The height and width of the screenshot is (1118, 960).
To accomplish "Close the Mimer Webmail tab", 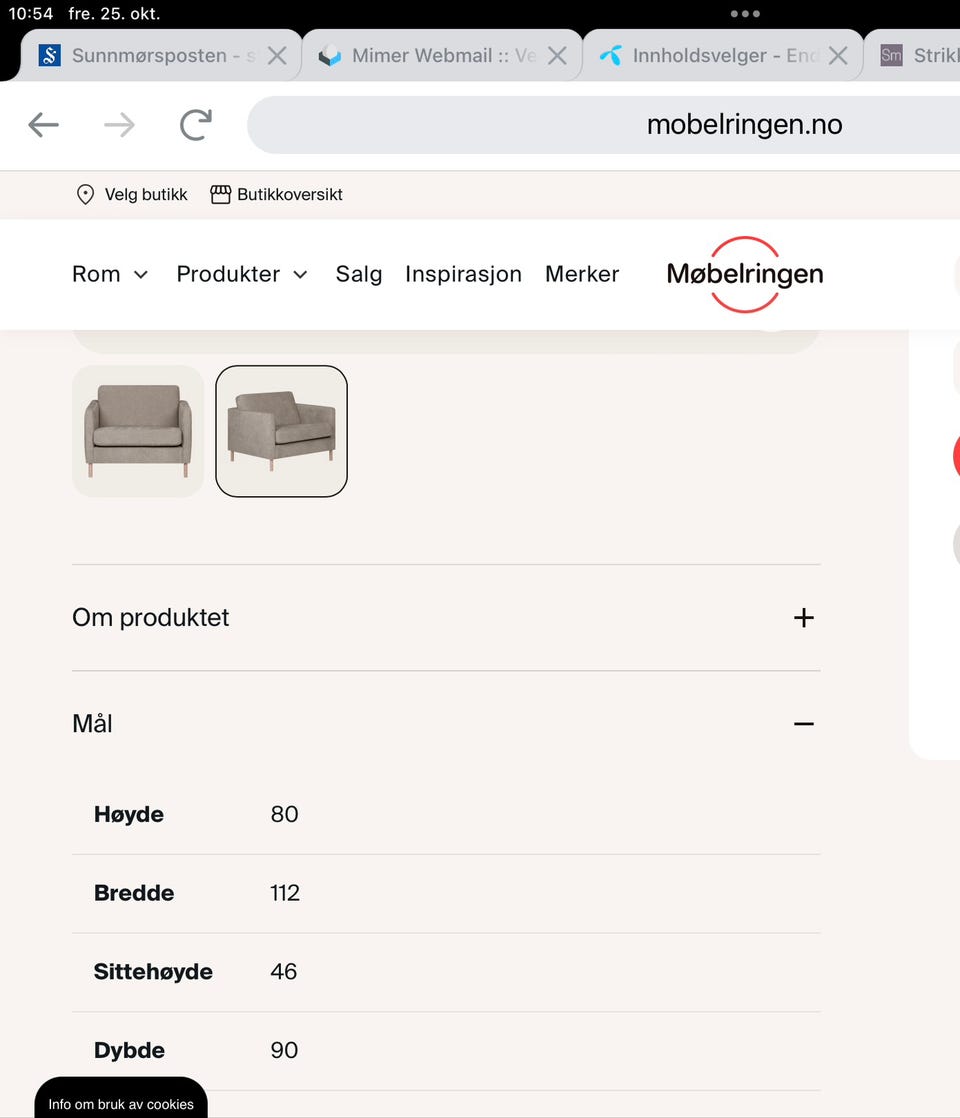I will (x=558, y=56).
